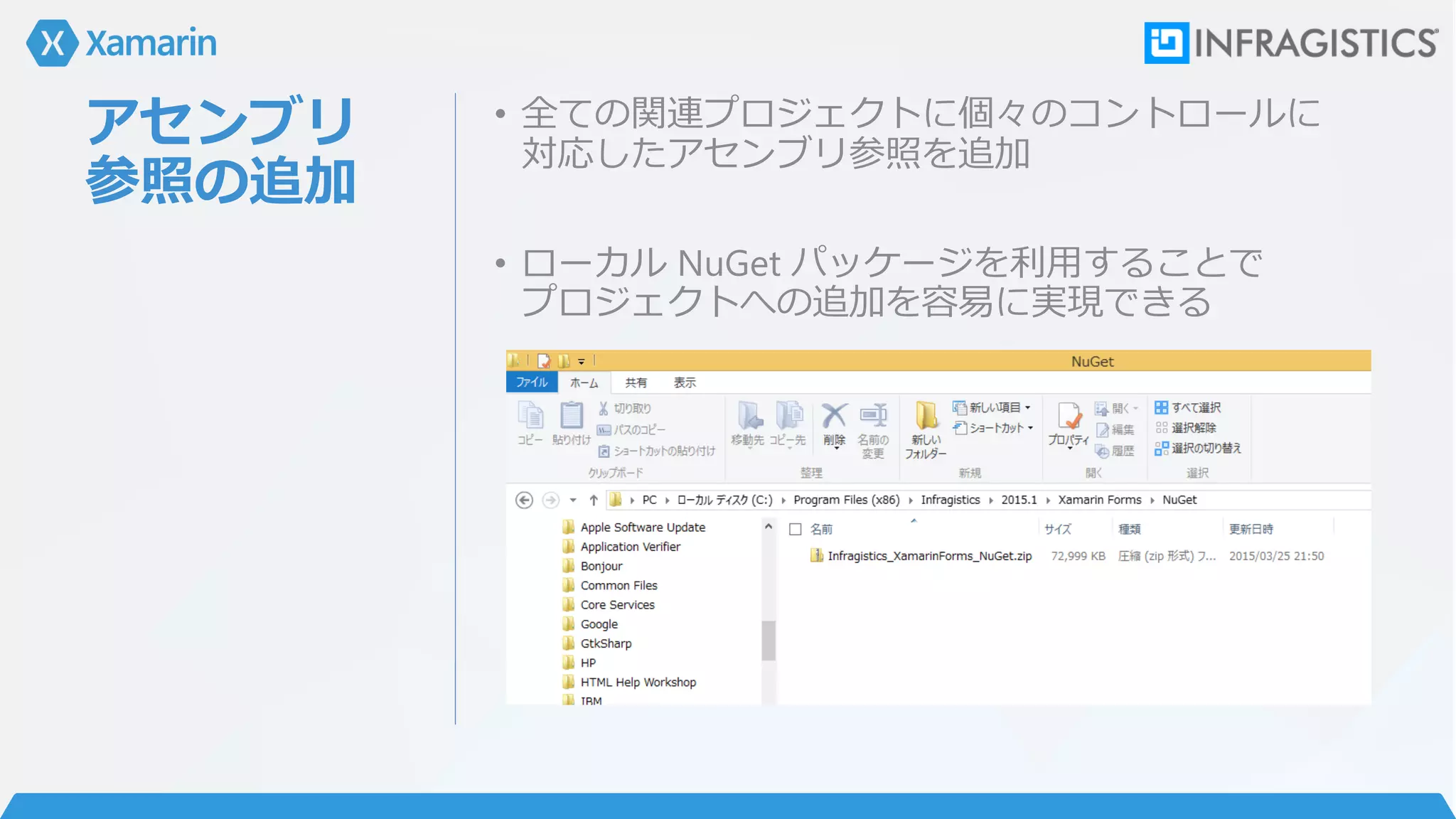Open the ファイル (File) tab
The height and width of the screenshot is (819, 1456).
pyautogui.click(x=531, y=382)
